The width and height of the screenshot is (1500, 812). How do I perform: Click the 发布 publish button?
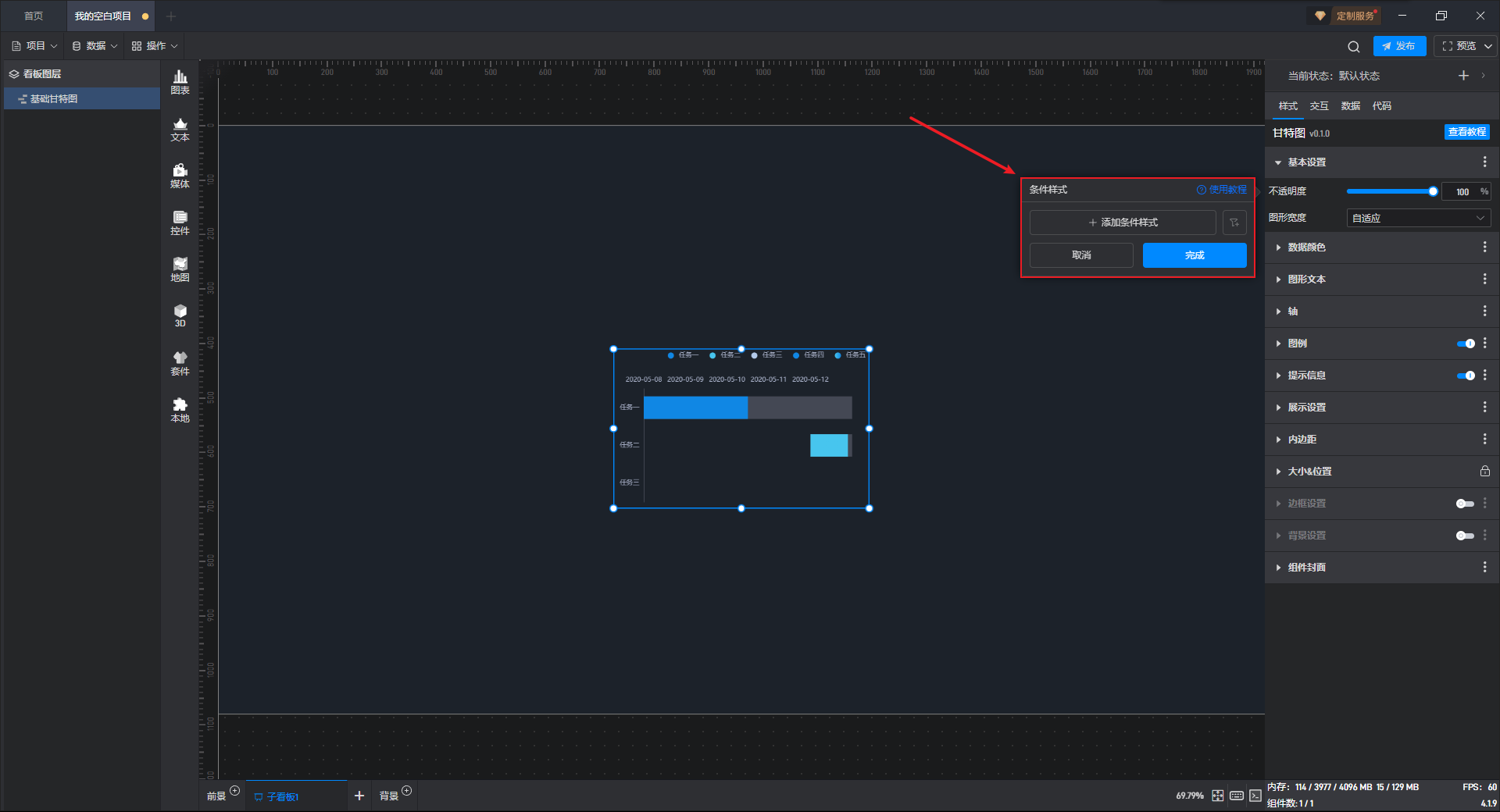coord(1399,46)
